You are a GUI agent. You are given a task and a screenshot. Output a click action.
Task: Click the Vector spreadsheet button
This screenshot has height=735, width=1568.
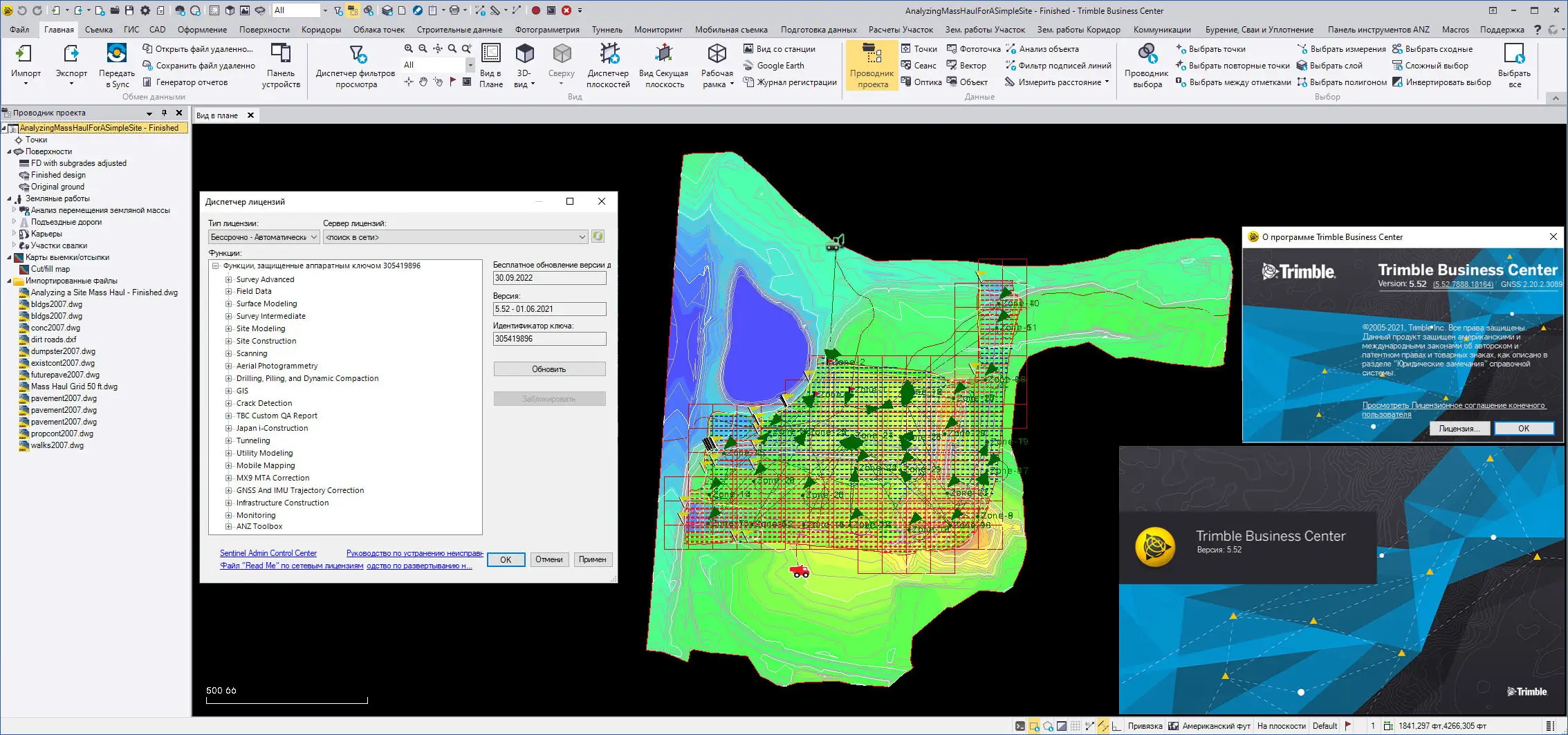click(966, 66)
